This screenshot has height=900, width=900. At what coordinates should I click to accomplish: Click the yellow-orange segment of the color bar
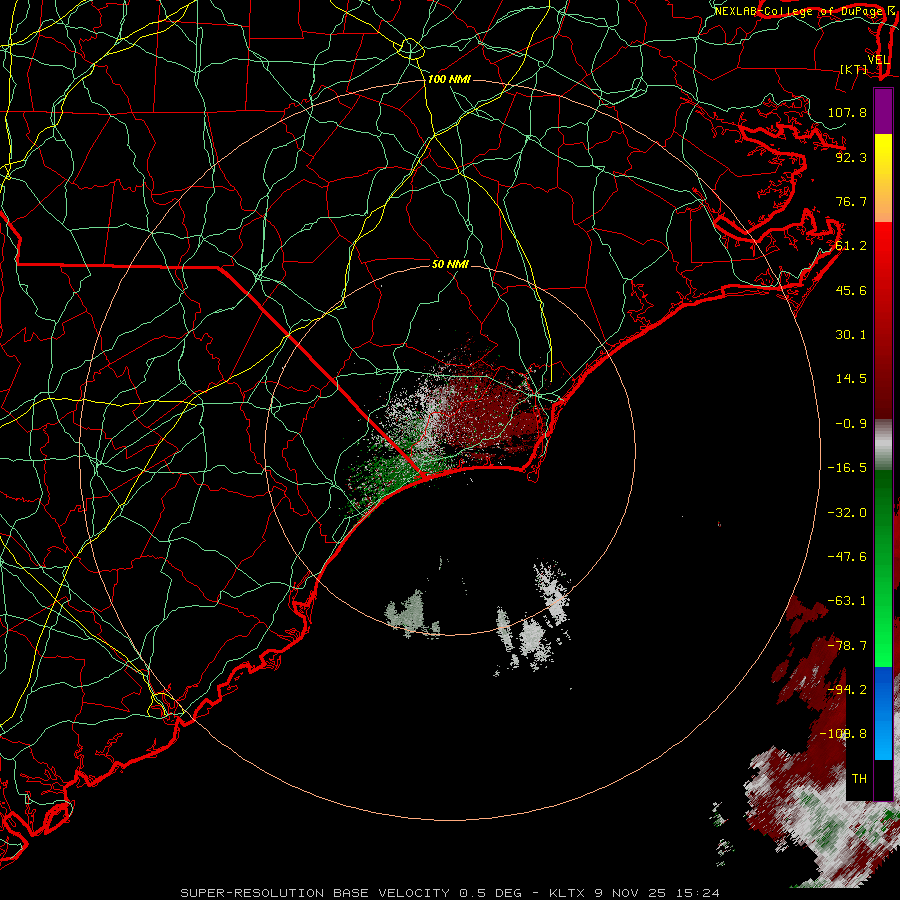pyautogui.click(x=883, y=178)
